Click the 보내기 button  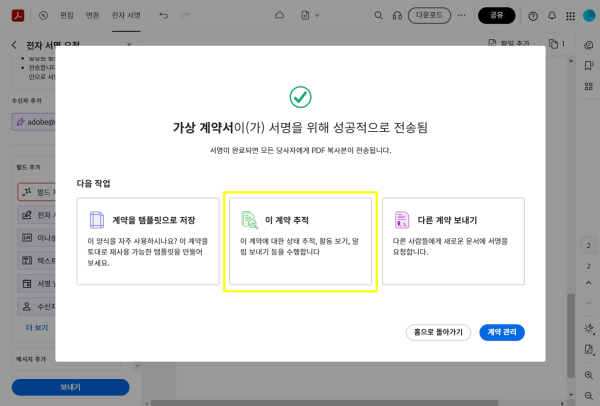(x=70, y=387)
